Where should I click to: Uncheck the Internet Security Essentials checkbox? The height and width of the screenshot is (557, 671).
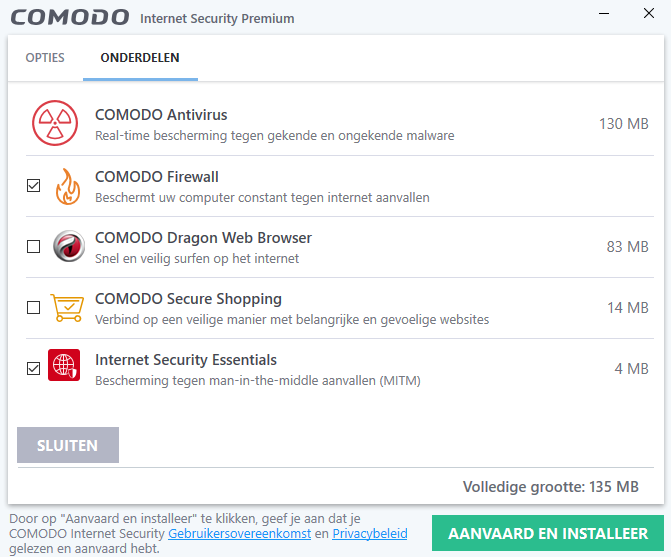pyautogui.click(x=34, y=368)
